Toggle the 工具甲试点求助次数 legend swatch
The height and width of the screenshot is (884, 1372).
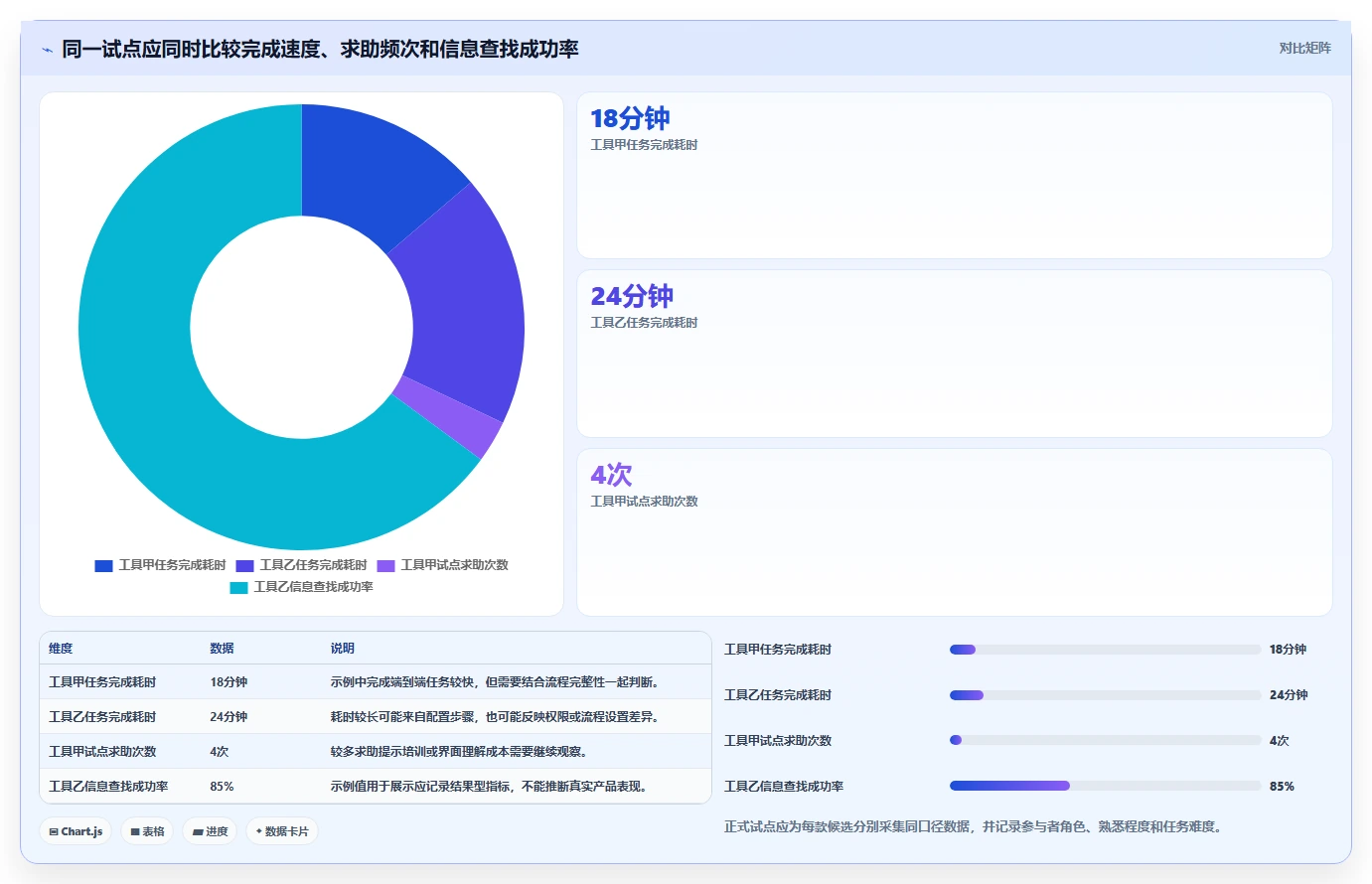385,565
